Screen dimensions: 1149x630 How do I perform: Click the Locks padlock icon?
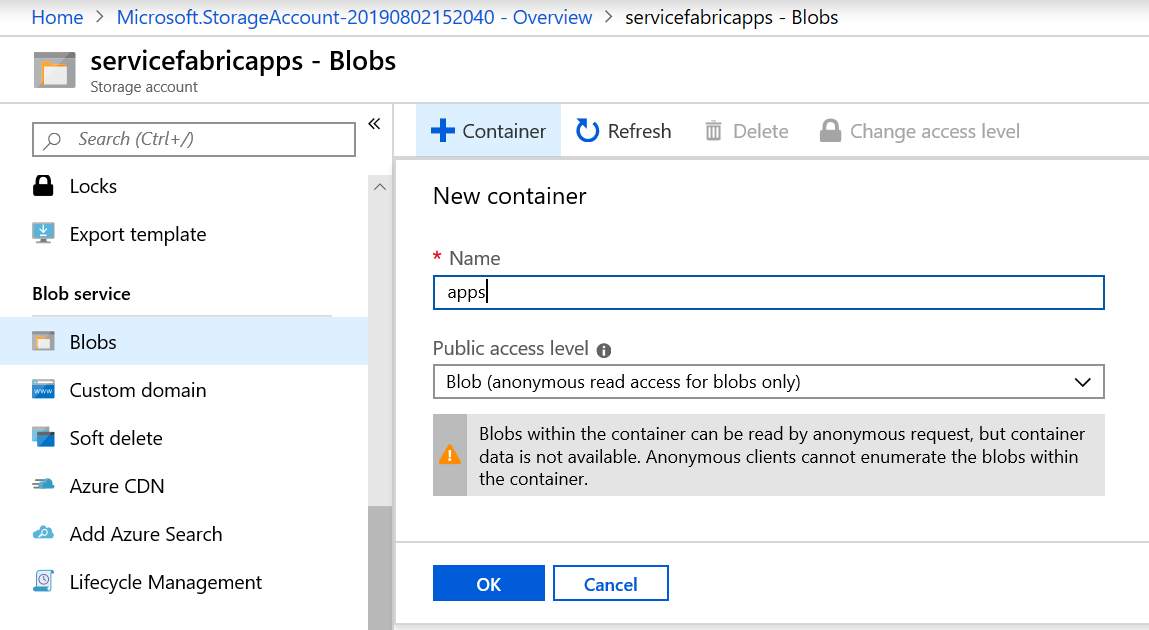pyautogui.click(x=43, y=186)
